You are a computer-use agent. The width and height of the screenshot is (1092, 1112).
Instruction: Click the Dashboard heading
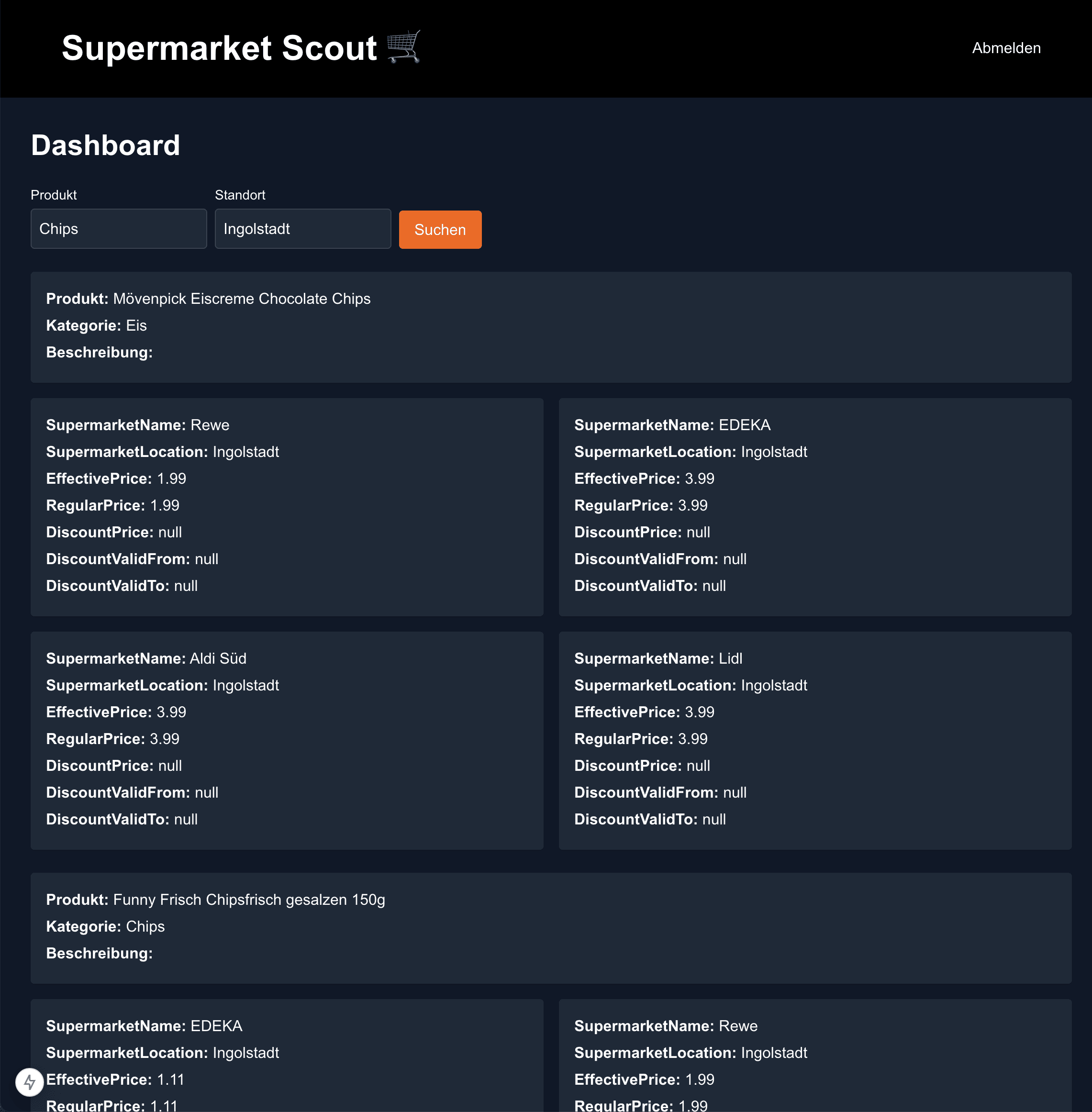click(x=105, y=145)
